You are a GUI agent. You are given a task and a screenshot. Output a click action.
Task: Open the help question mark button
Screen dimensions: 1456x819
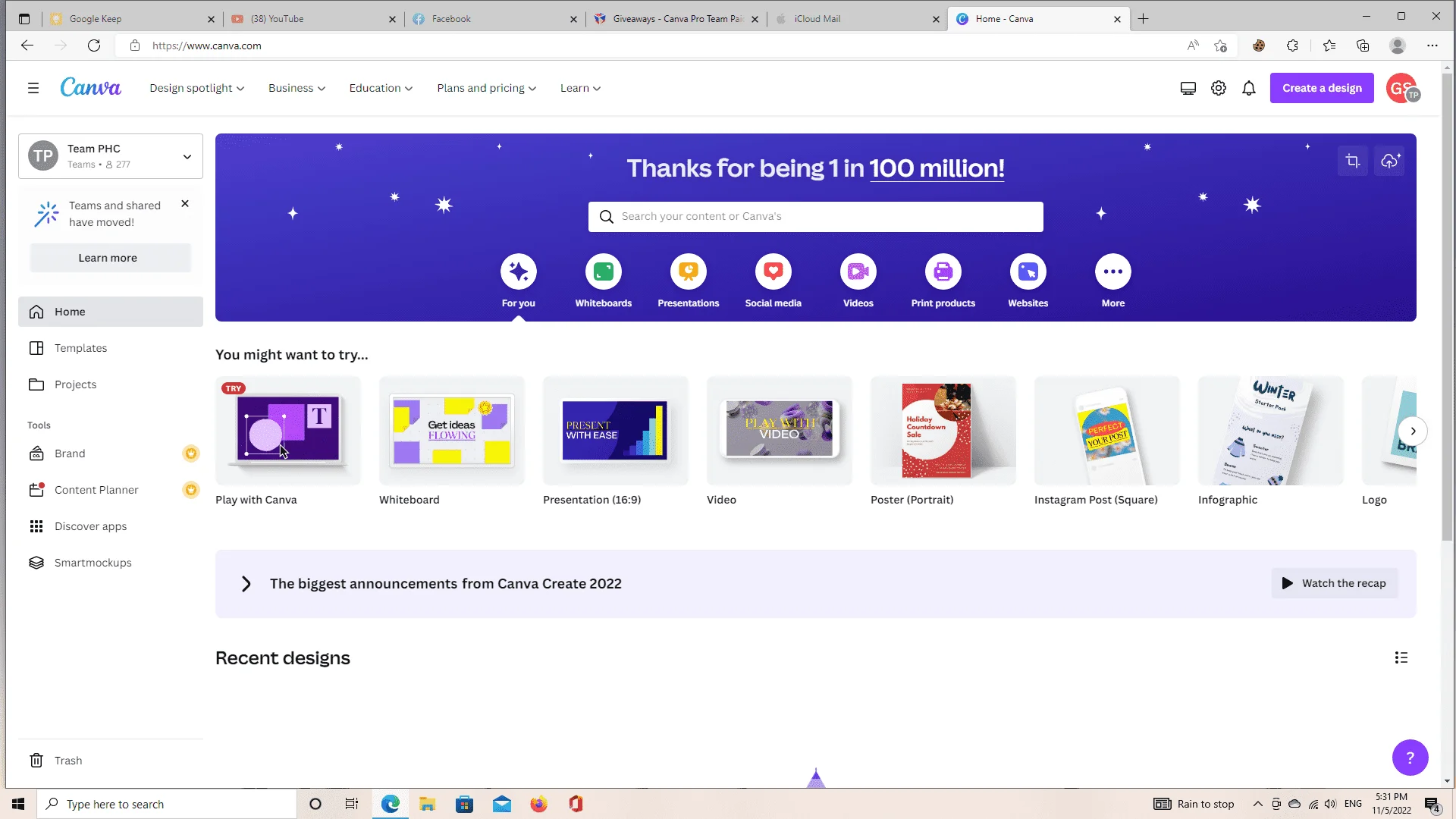tap(1410, 758)
